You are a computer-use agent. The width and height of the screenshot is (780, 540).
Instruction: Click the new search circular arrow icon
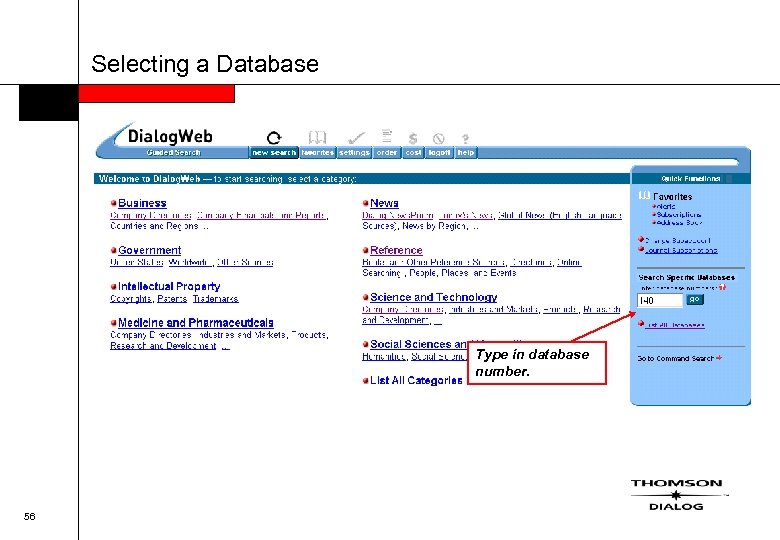pos(274,138)
